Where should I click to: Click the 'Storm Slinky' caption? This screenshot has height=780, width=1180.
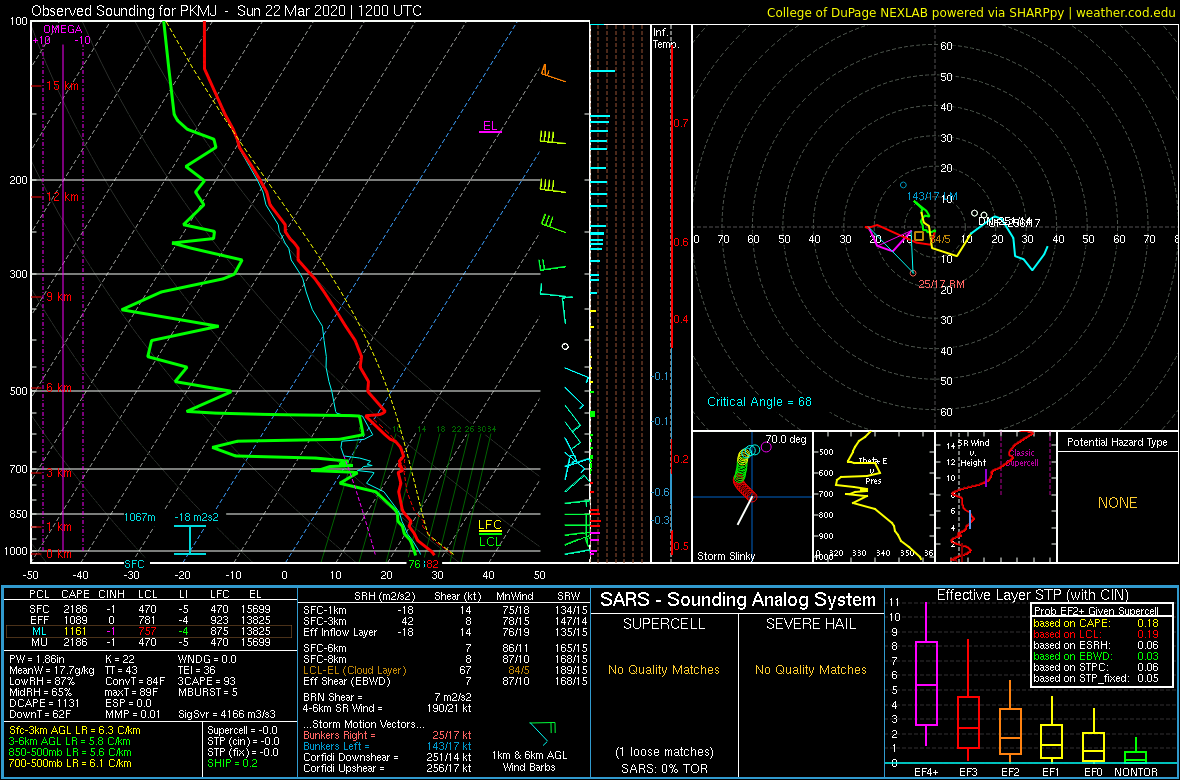coord(726,556)
